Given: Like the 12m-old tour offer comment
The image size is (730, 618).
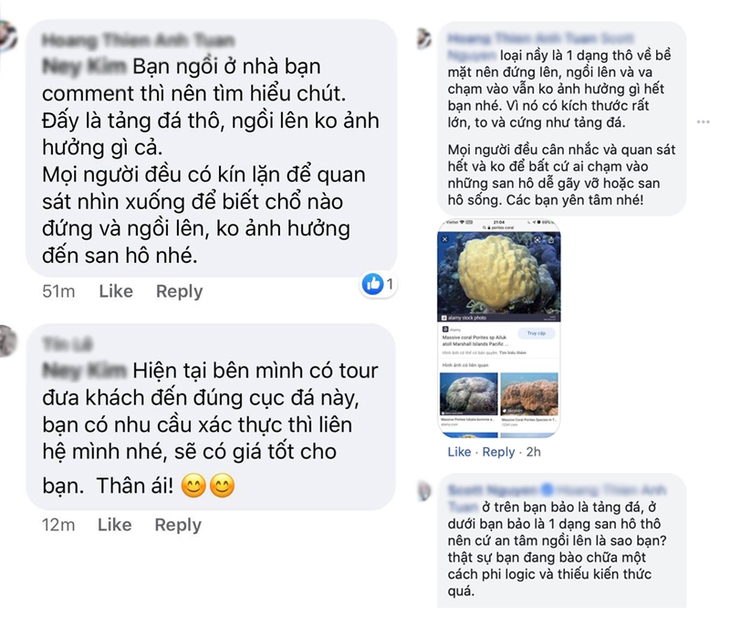Looking at the screenshot, I should pos(114,524).
